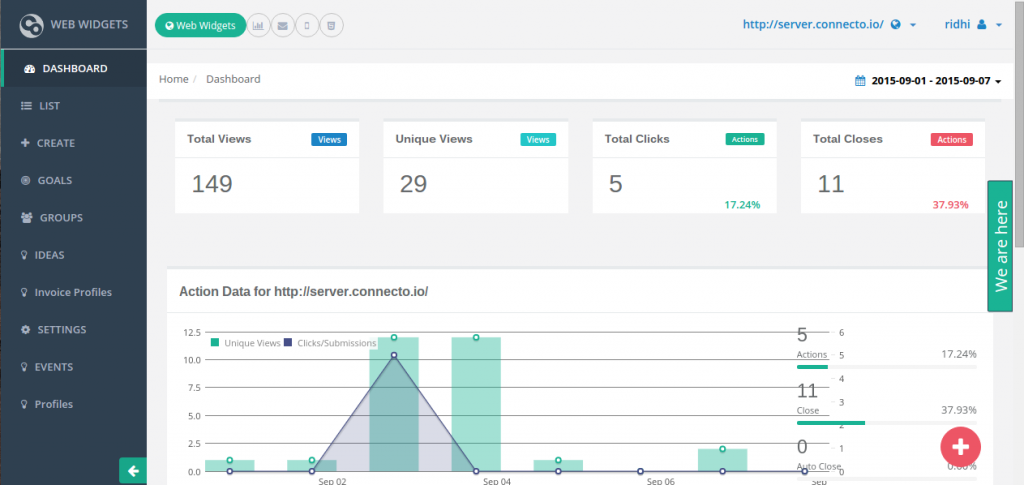1024x485 pixels.
Task: Click the blue Views badge on Total Views
Action: click(x=329, y=139)
